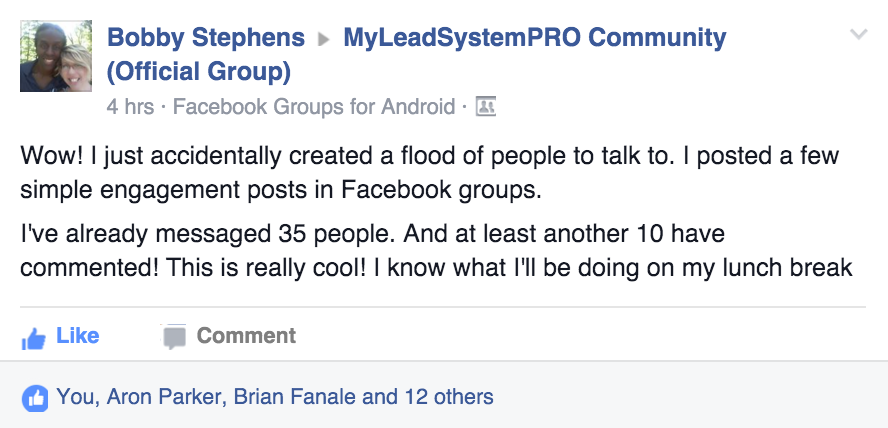Screen dimensions: 888x428
Task: Expand the post options chevron
Action: tap(859, 35)
